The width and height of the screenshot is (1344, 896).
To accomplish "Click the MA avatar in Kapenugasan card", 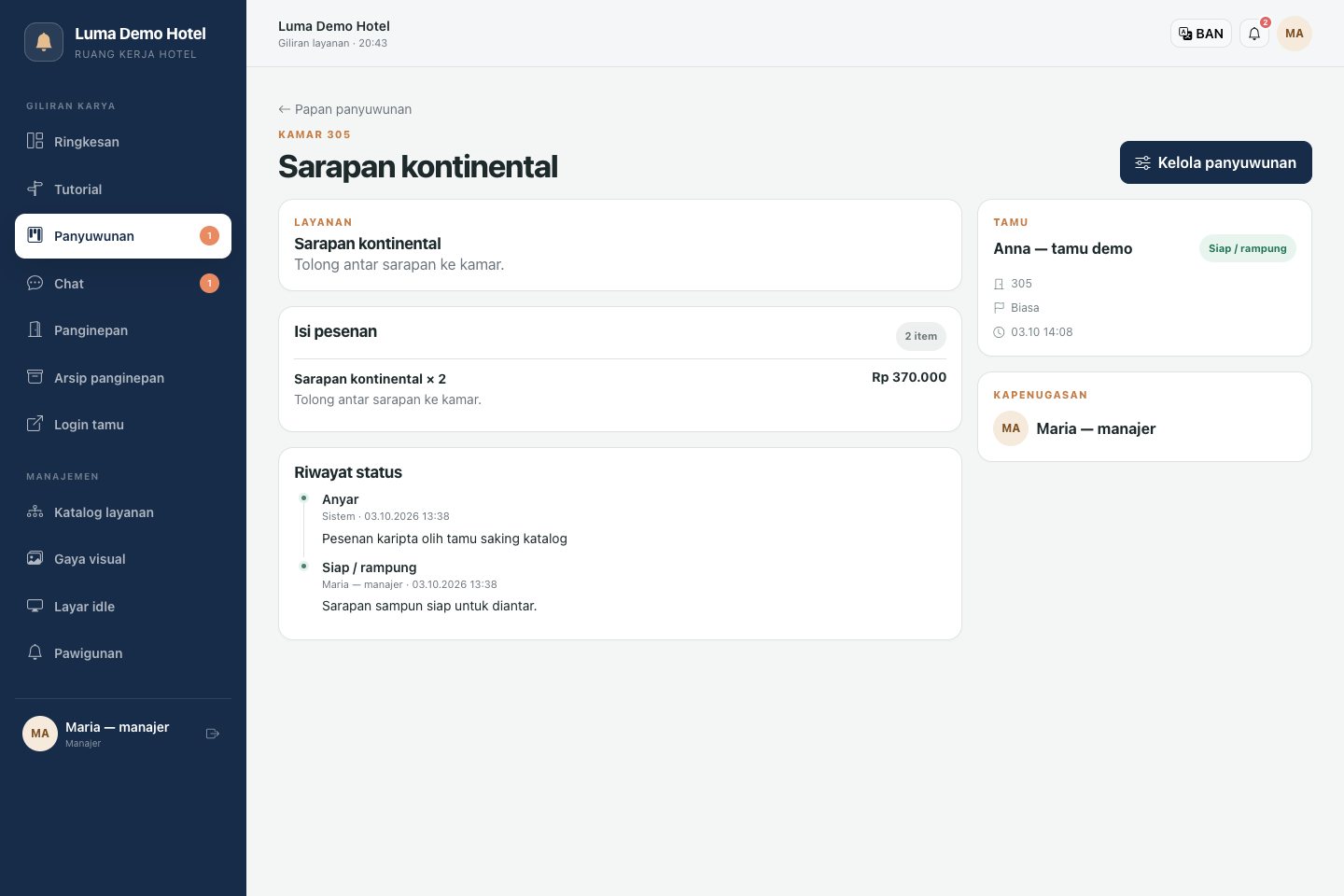I will (x=1011, y=428).
